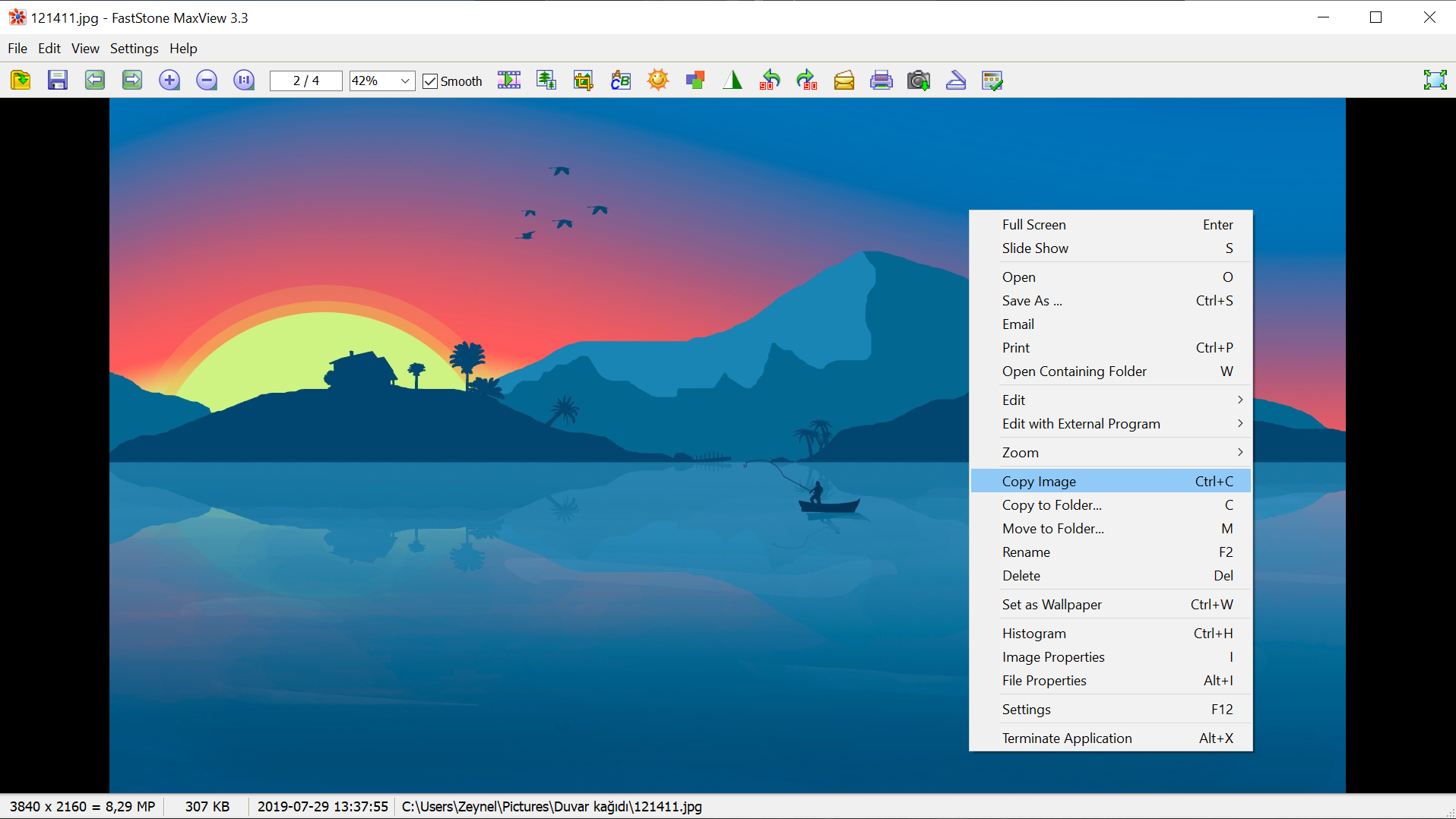Open the Screen Capture tool

click(x=918, y=80)
